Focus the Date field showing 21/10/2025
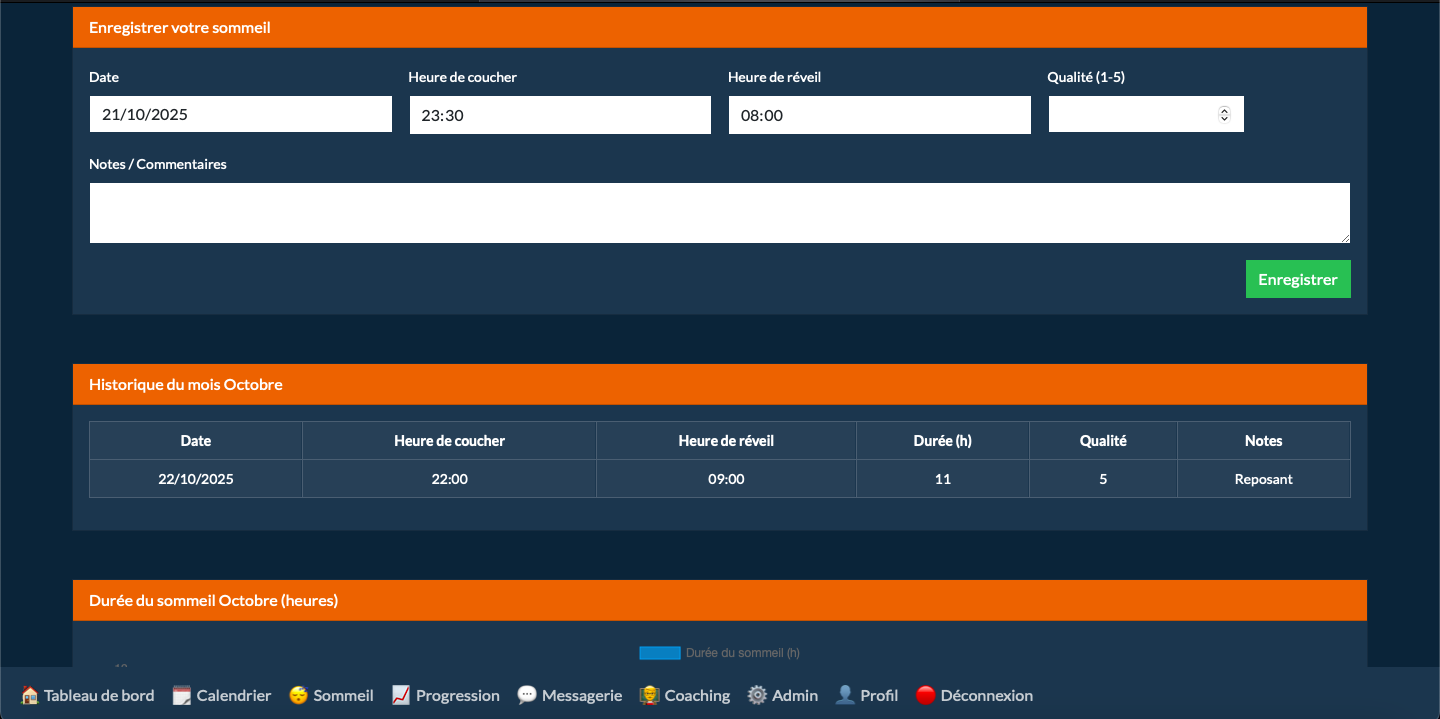Image resolution: width=1440 pixels, height=719 pixels. 240,114
